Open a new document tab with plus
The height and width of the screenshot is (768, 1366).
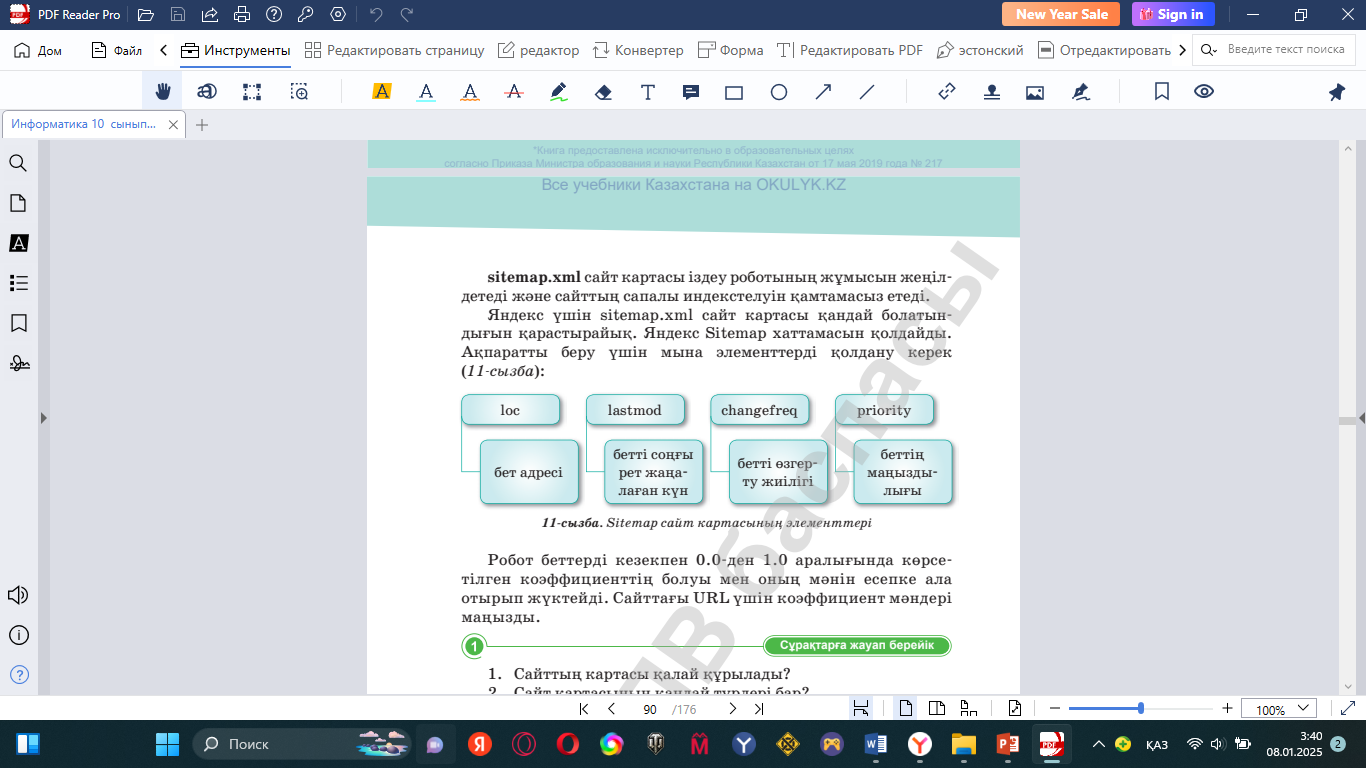pos(202,125)
